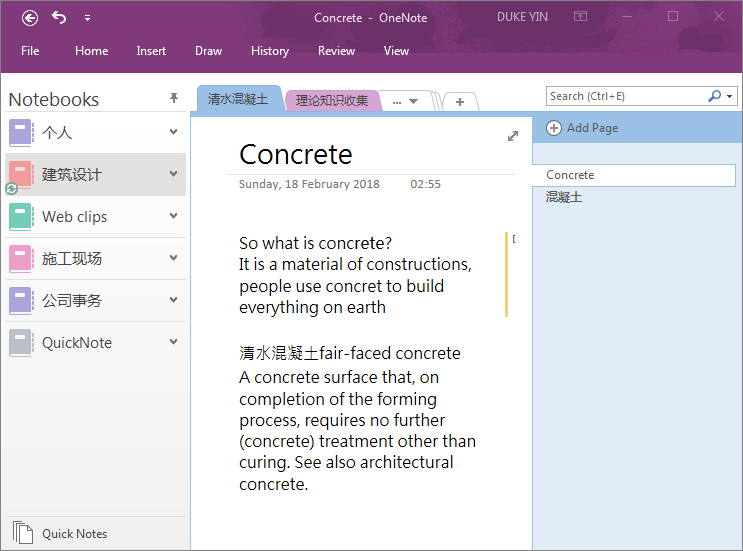Open the Web clips notebook icon

click(x=21, y=216)
